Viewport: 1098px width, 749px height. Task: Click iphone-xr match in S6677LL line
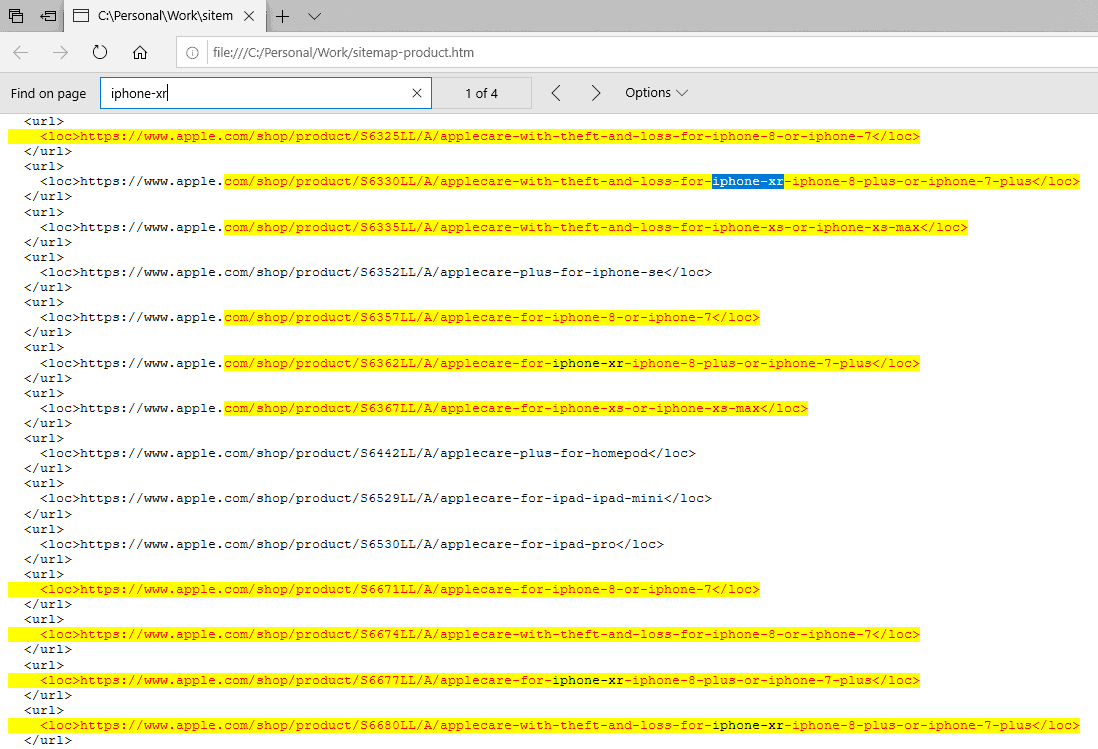588,680
